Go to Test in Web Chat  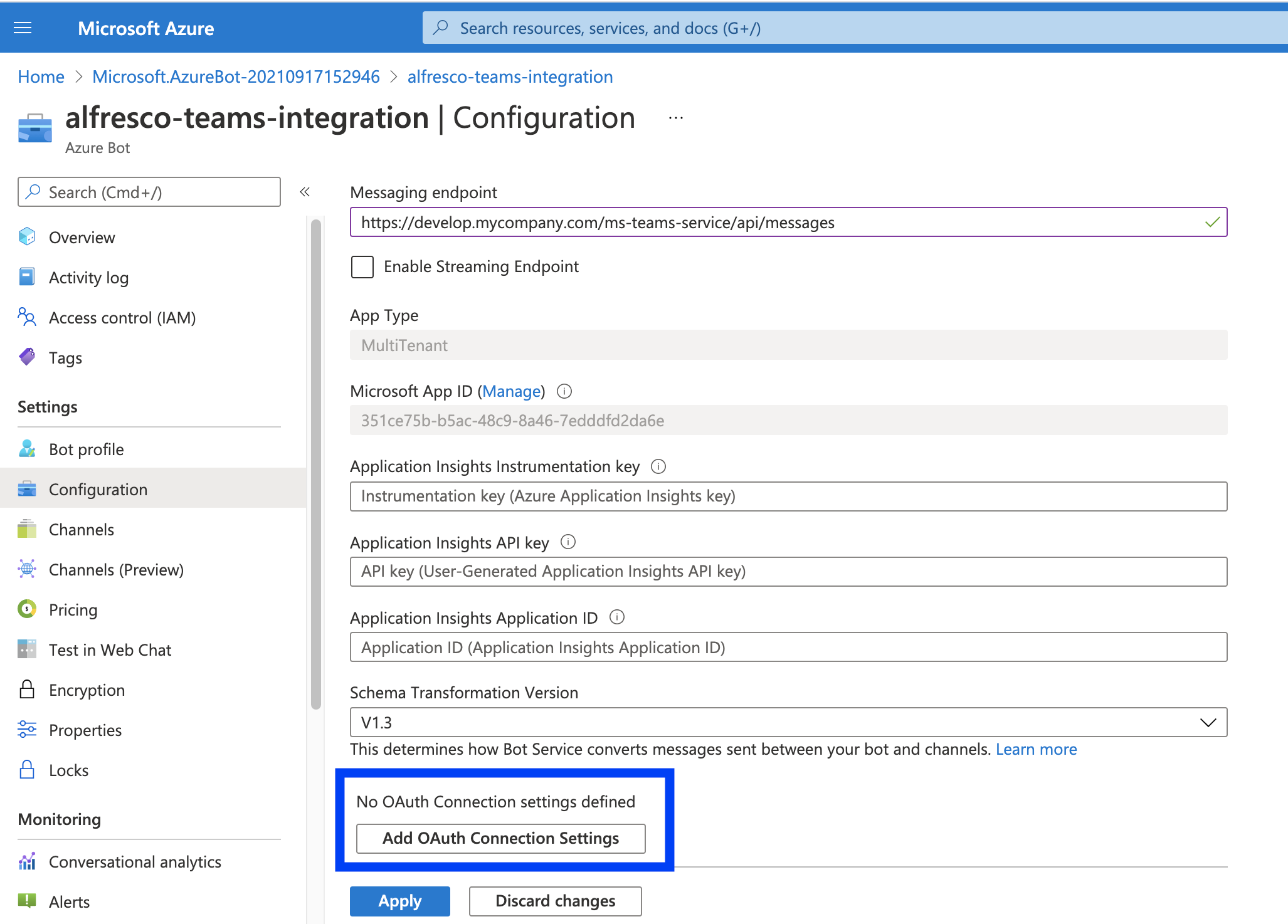point(110,650)
